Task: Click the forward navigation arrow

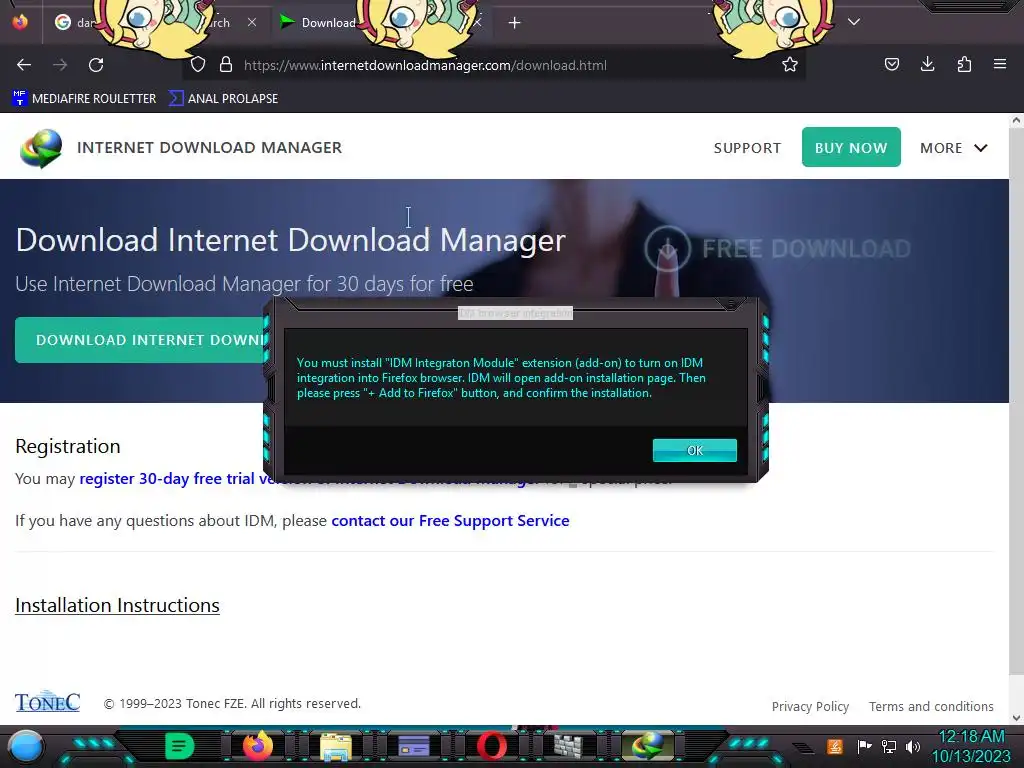Action: [x=60, y=65]
